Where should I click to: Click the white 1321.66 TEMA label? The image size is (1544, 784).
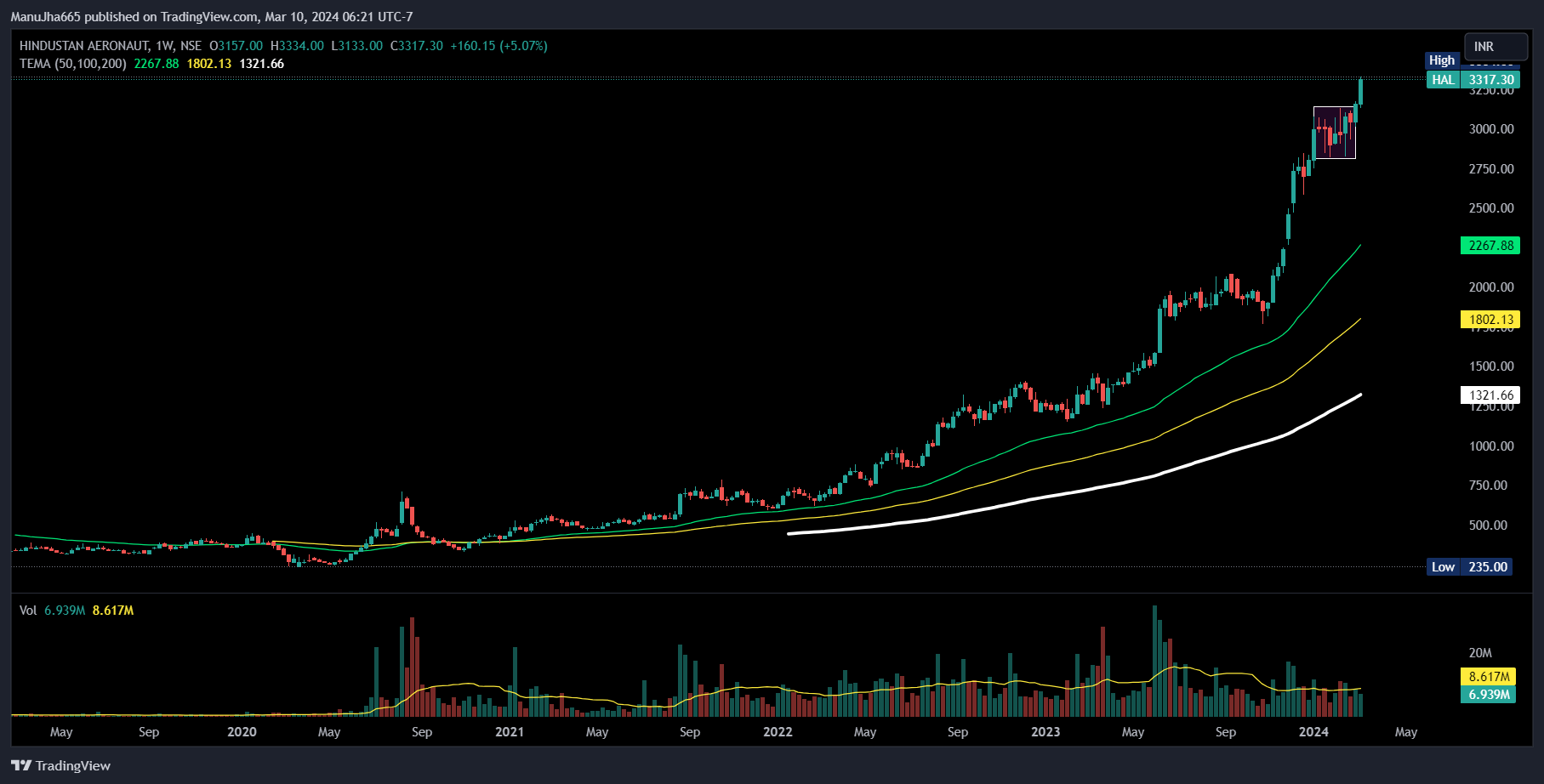coord(1490,395)
